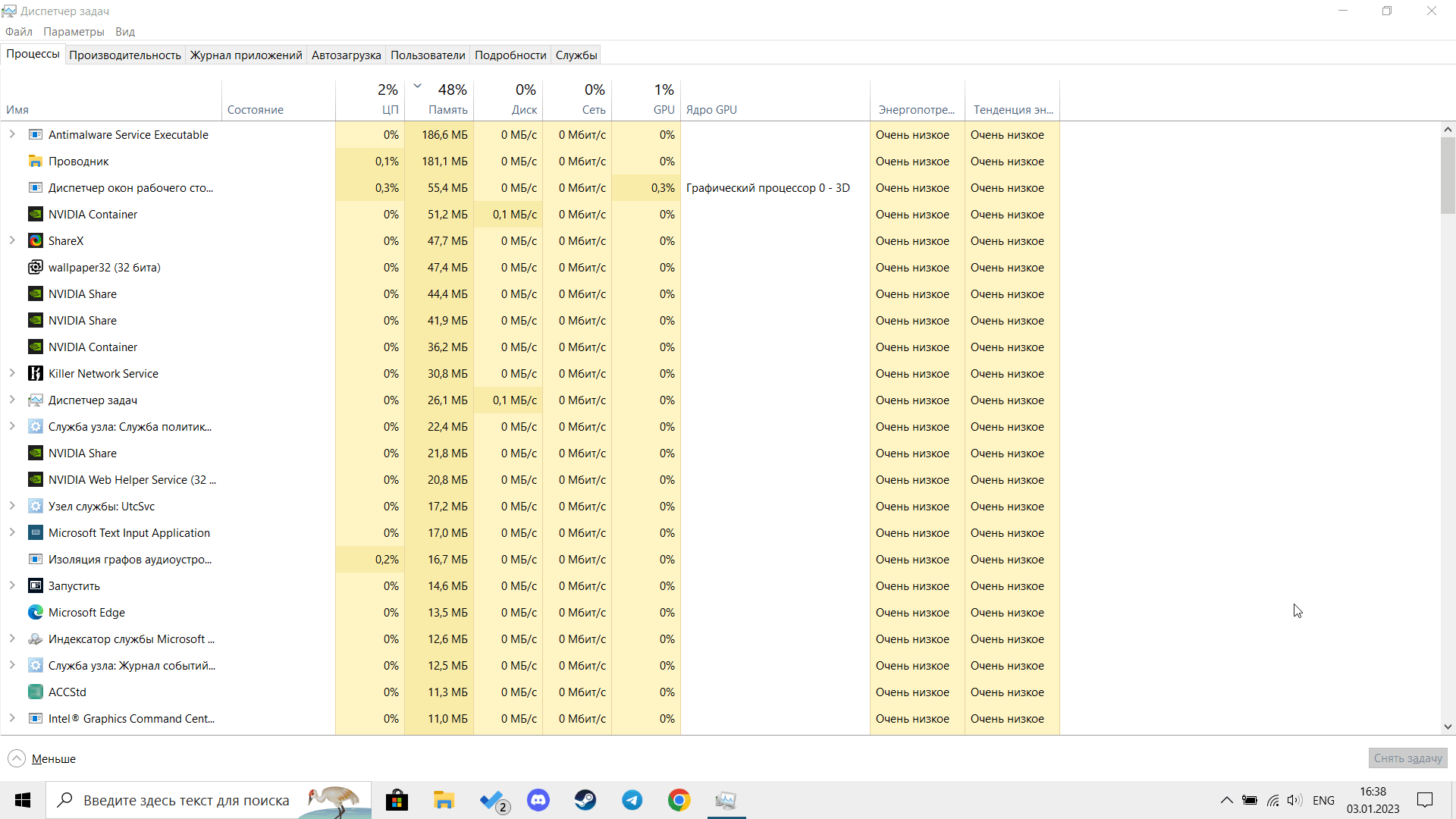1456x819 pixels.
Task: Sort by the Ядро GPU column
Action: click(775, 99)
